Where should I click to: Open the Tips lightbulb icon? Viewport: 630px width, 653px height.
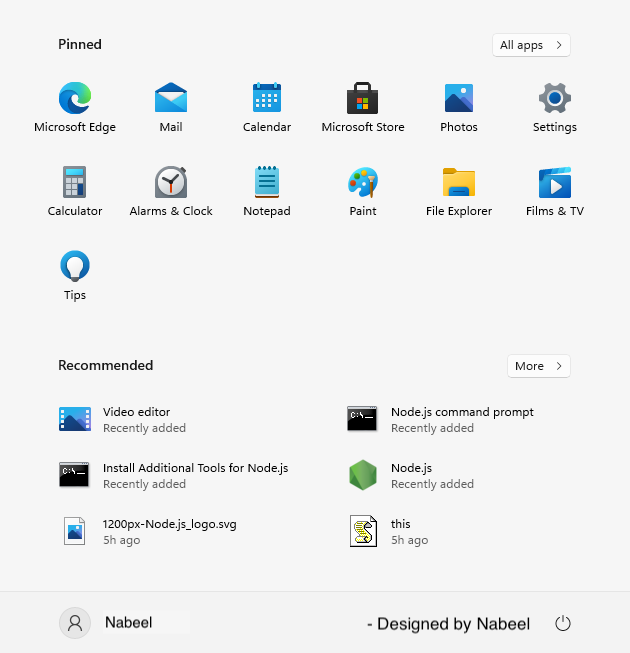[x=75, y=266]
